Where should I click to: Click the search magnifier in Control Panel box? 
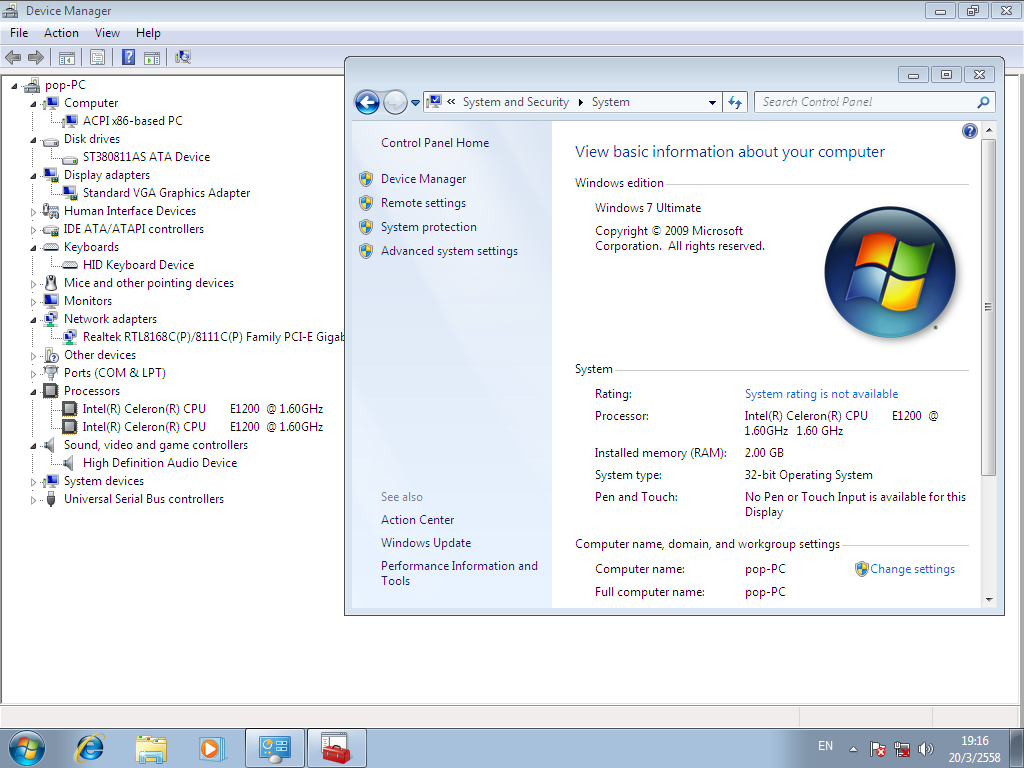pyautogui.click(x=983, y=102)
